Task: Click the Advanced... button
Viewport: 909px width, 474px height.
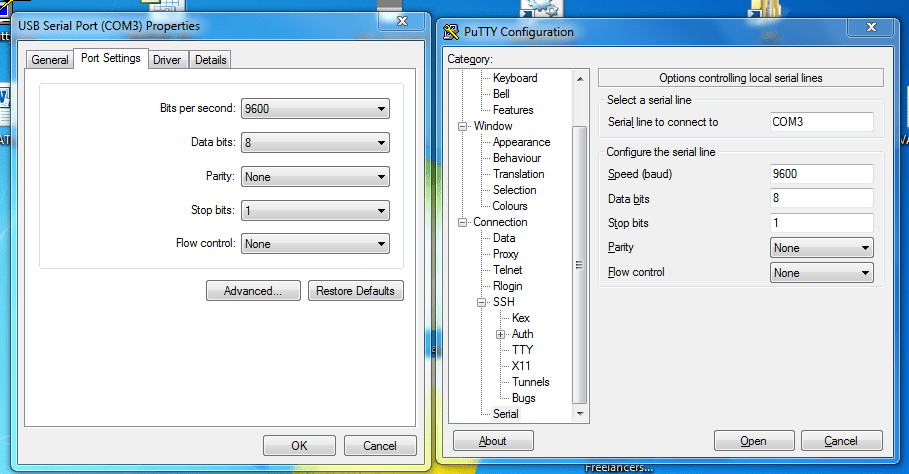Action: 253,291
